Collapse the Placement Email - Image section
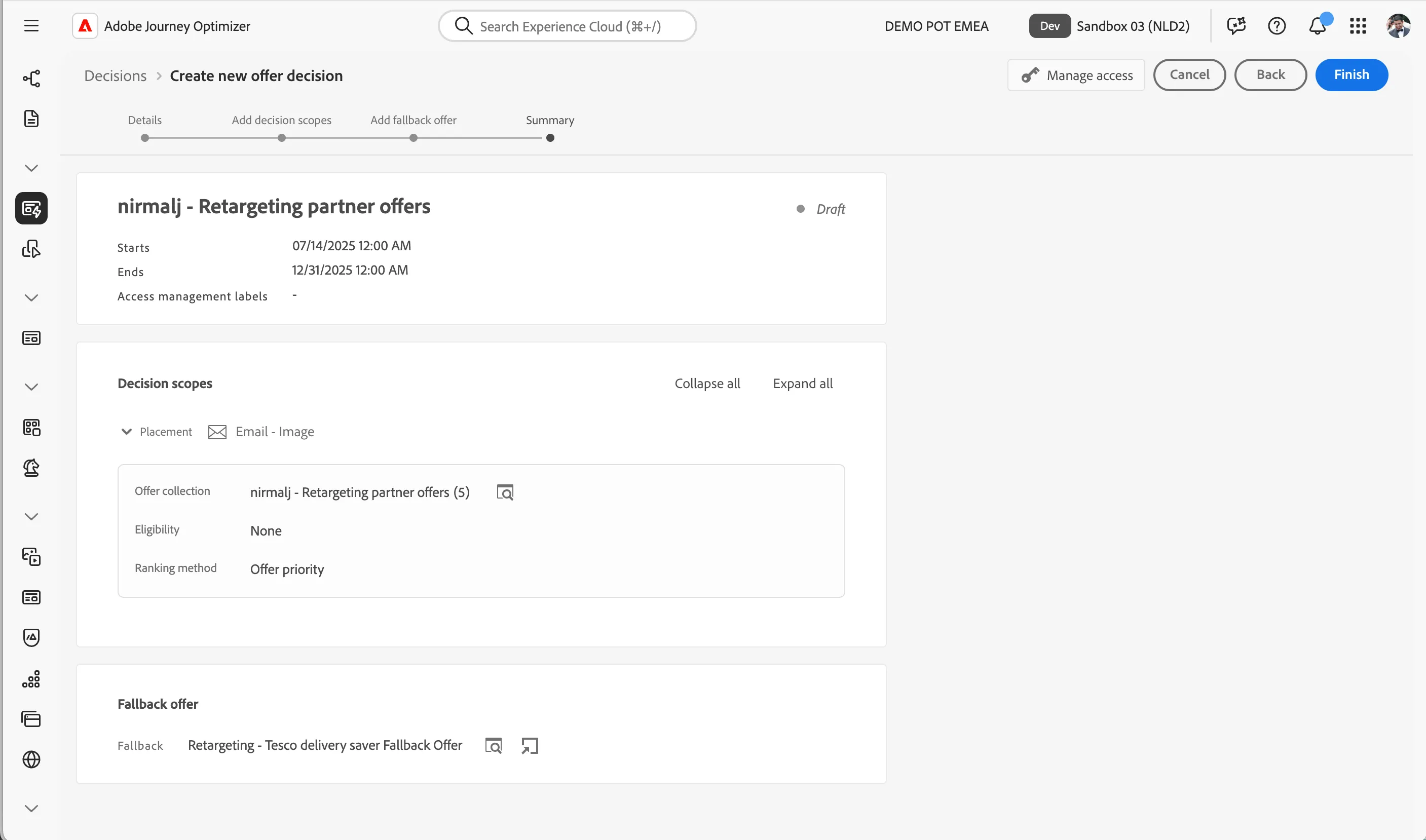The width and height of the screenshot is (1426, 840). 126,431
